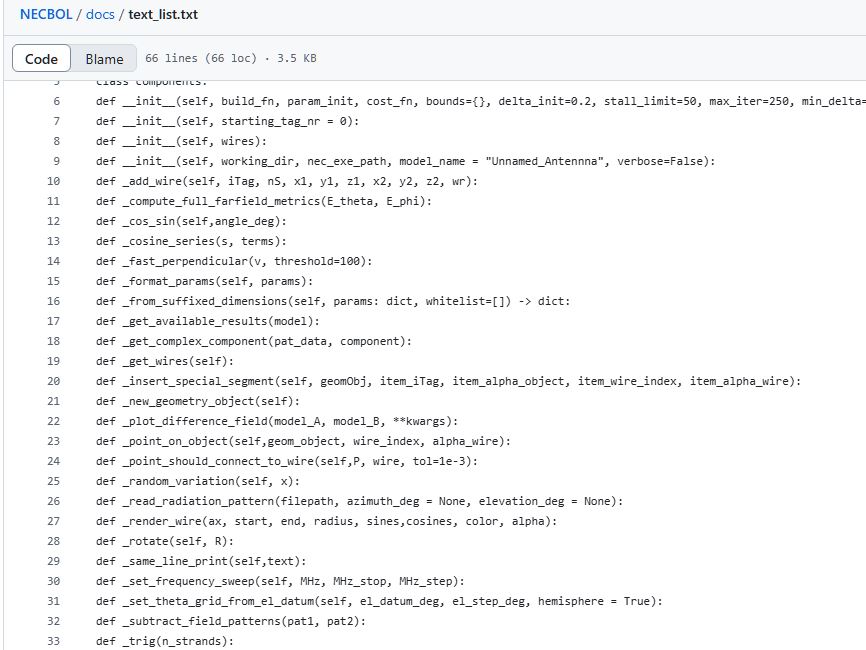
Task: Click the _set_frequency_sweep code line
Action: click(x=280, y=581)
